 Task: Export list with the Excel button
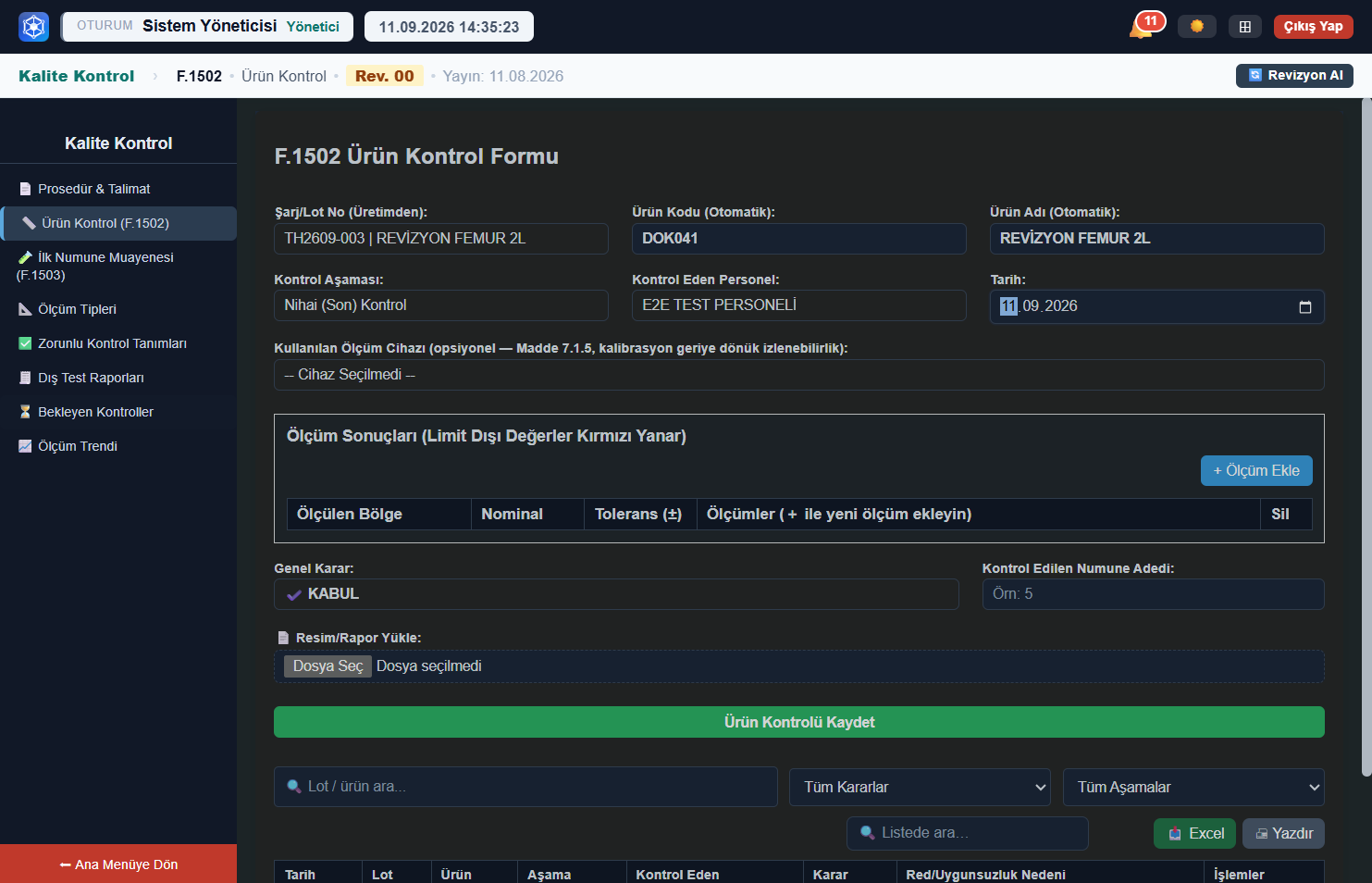click(1194, 833)
